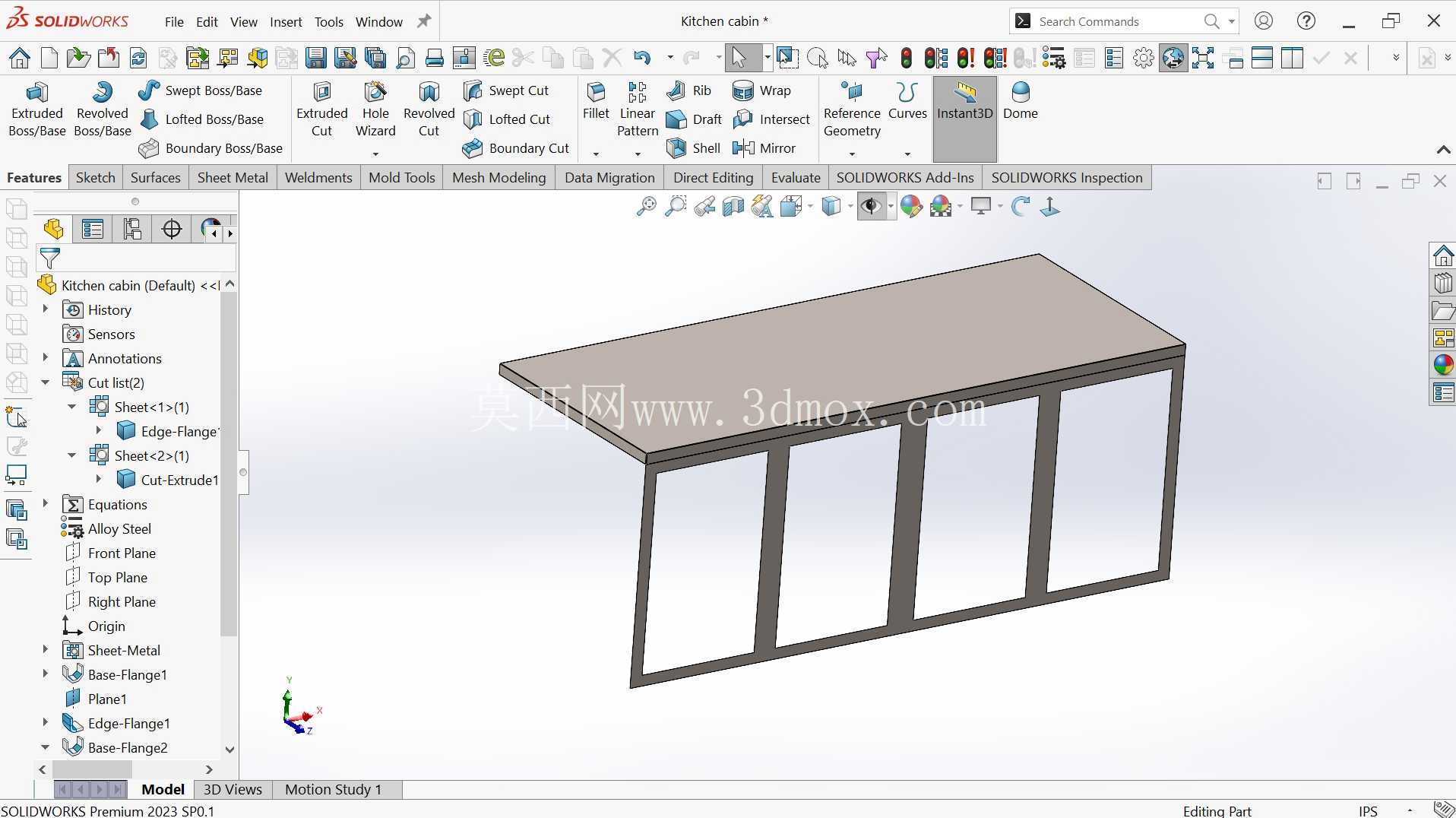Create a New document from the toolbar
The image size is (1456, 818).
pos(49,58)
